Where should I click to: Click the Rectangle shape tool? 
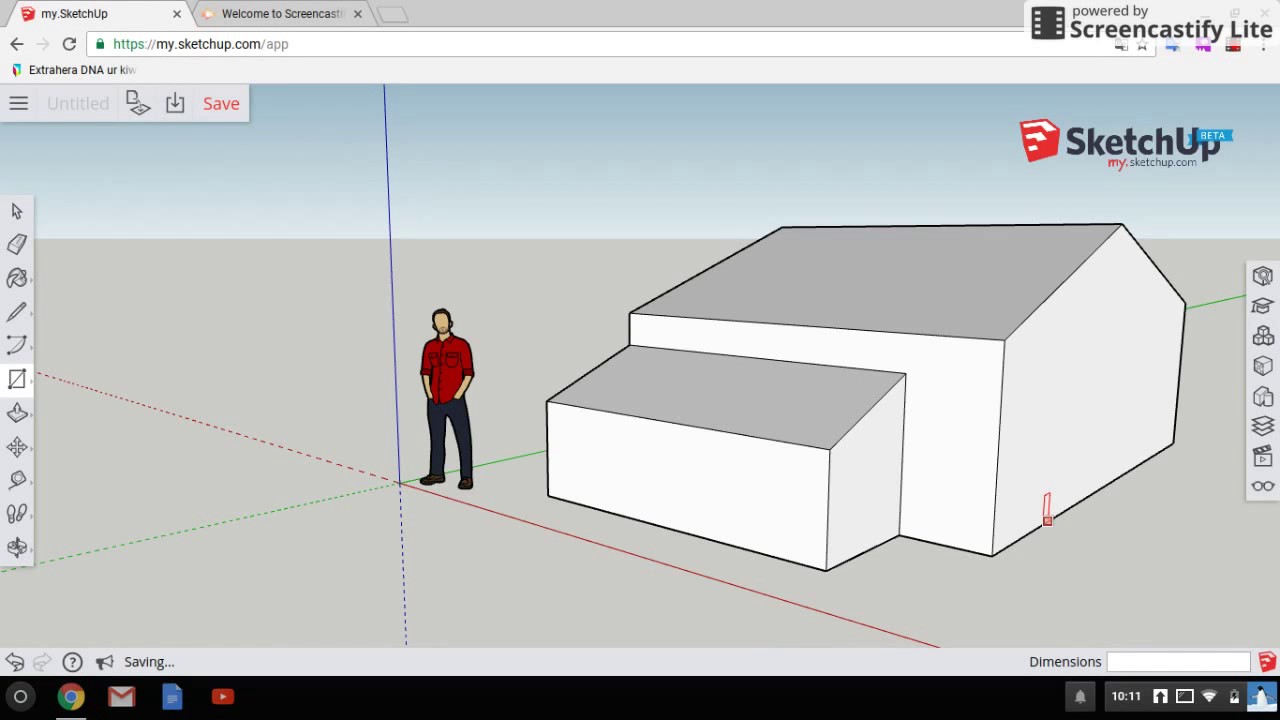point(17,379)
